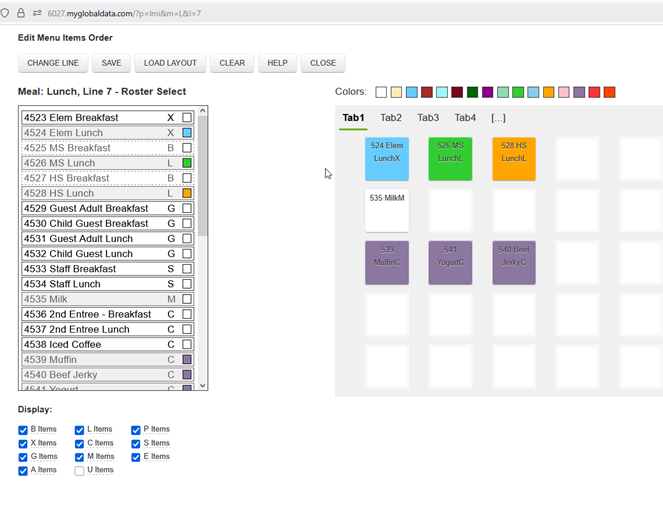Enable the U Items display checkbox

pos(79,471)
